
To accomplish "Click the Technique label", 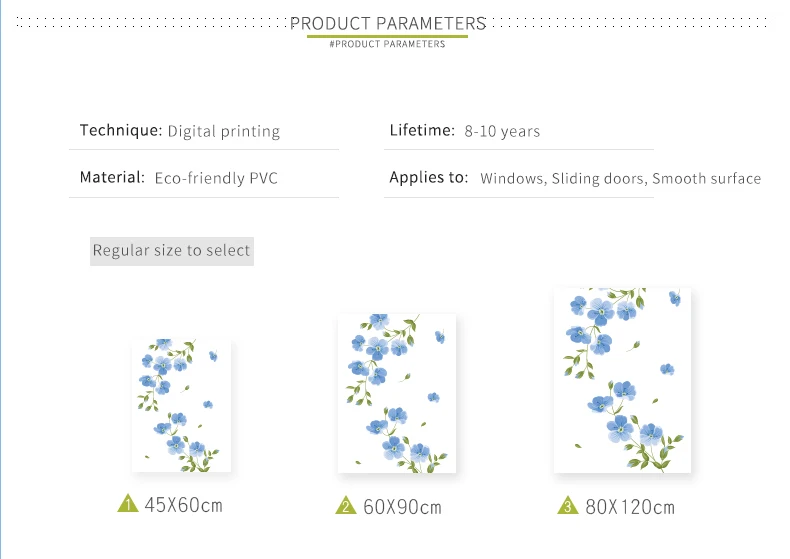I will tap(121, 130).
